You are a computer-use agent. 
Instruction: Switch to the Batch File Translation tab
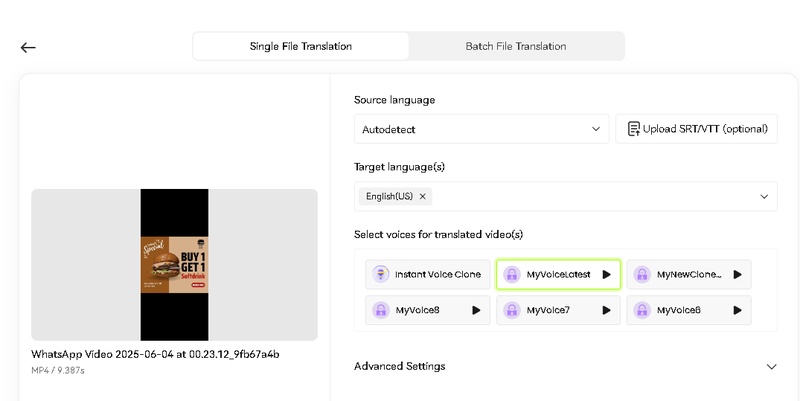click(x=516, y=46)
